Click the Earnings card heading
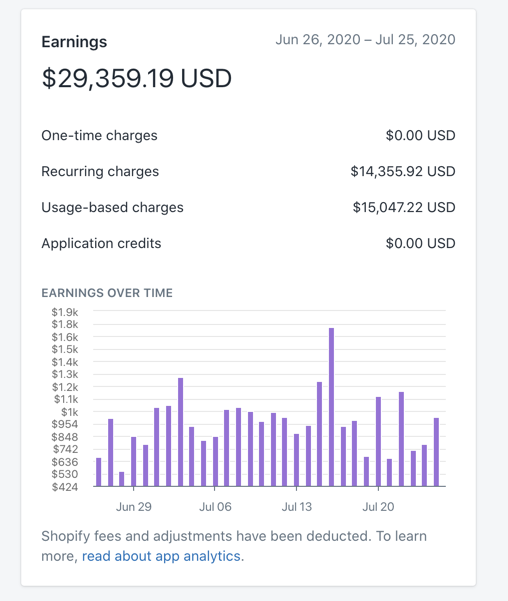 pyautogui.click(x=74, y=42)
